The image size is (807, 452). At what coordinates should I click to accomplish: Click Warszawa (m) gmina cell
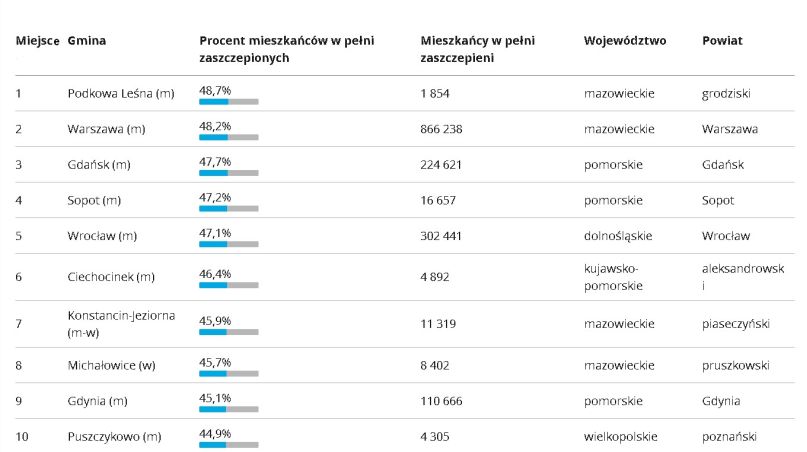point(106,129)
